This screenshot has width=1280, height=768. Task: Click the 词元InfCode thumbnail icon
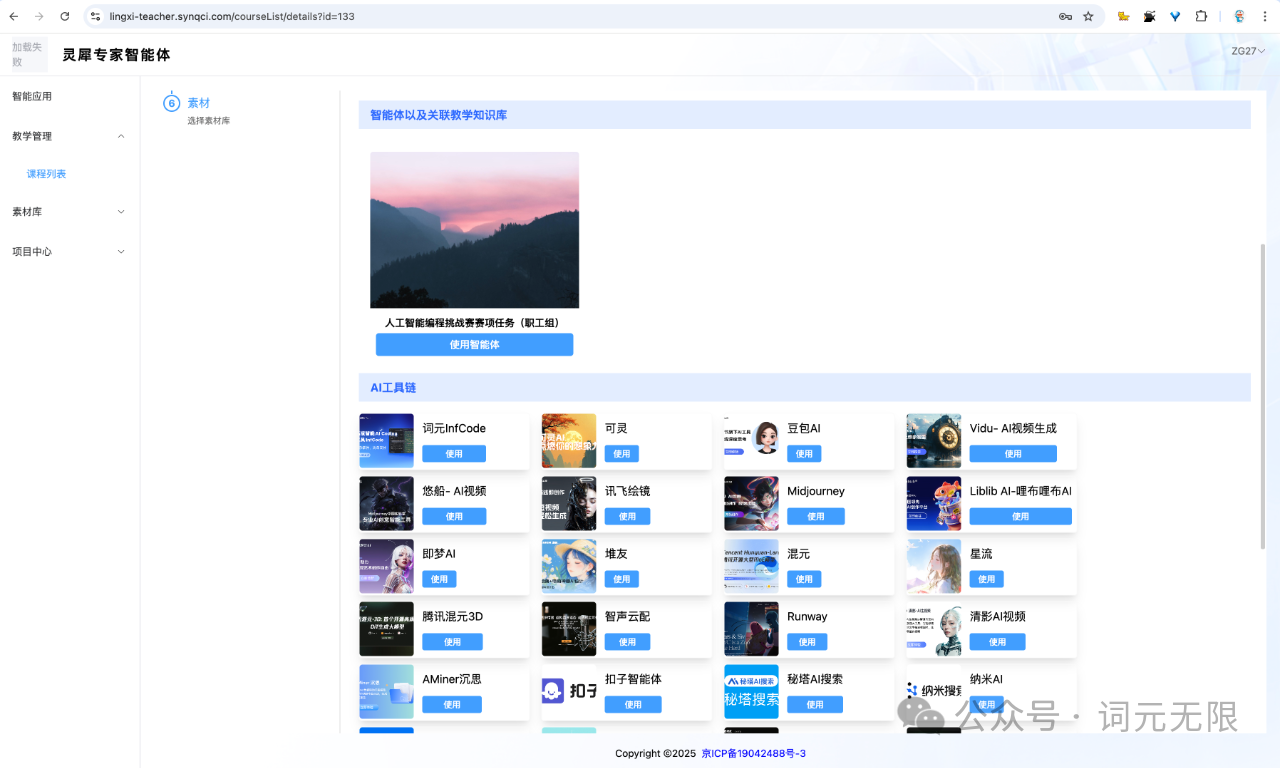(x=386, y=441)
